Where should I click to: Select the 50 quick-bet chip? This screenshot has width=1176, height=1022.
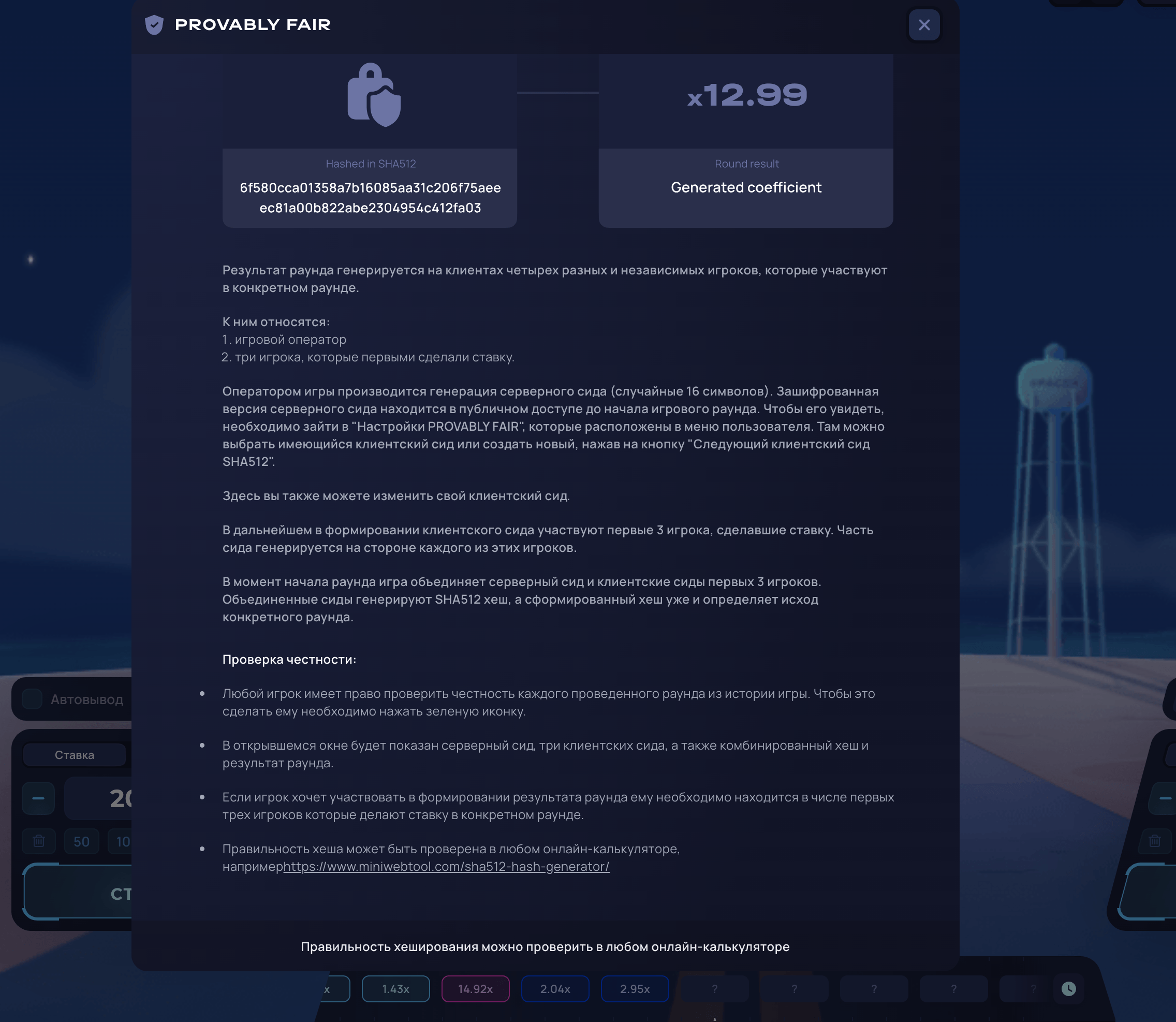pos(81,841)
